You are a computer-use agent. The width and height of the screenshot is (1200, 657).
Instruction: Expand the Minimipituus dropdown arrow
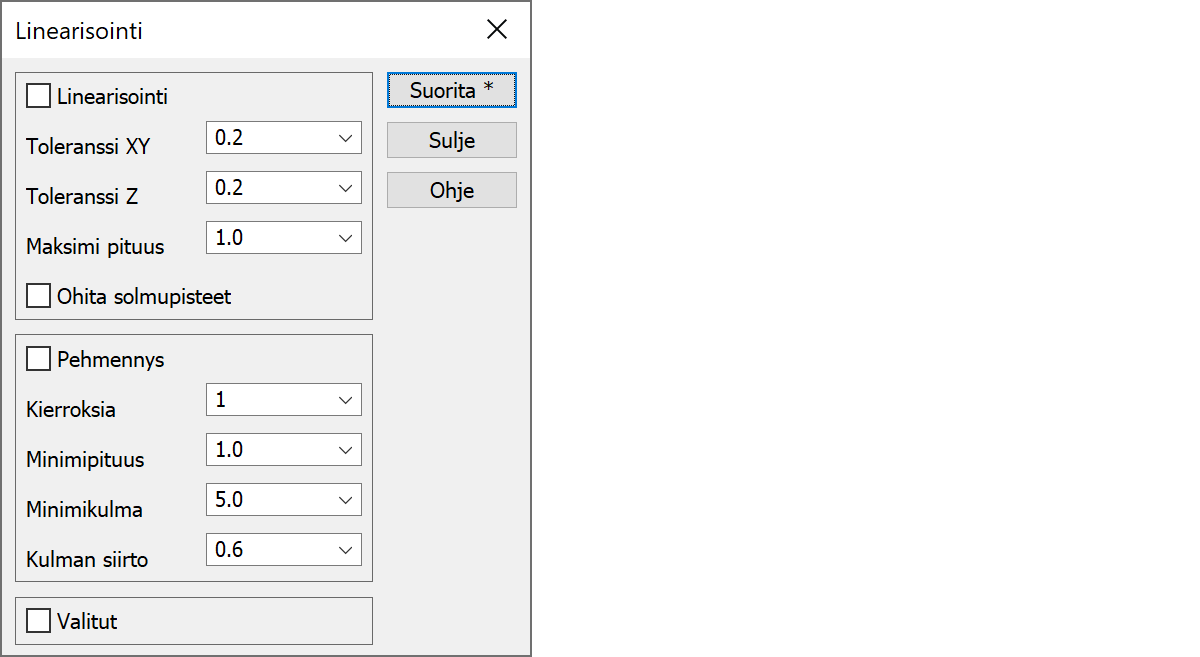(346, 450)
